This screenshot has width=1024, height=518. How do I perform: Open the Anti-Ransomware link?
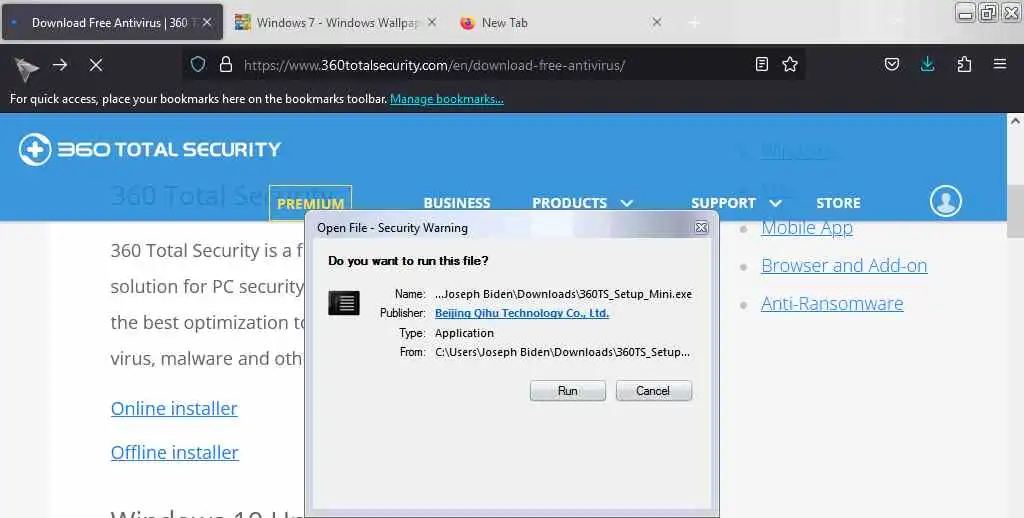832,303
